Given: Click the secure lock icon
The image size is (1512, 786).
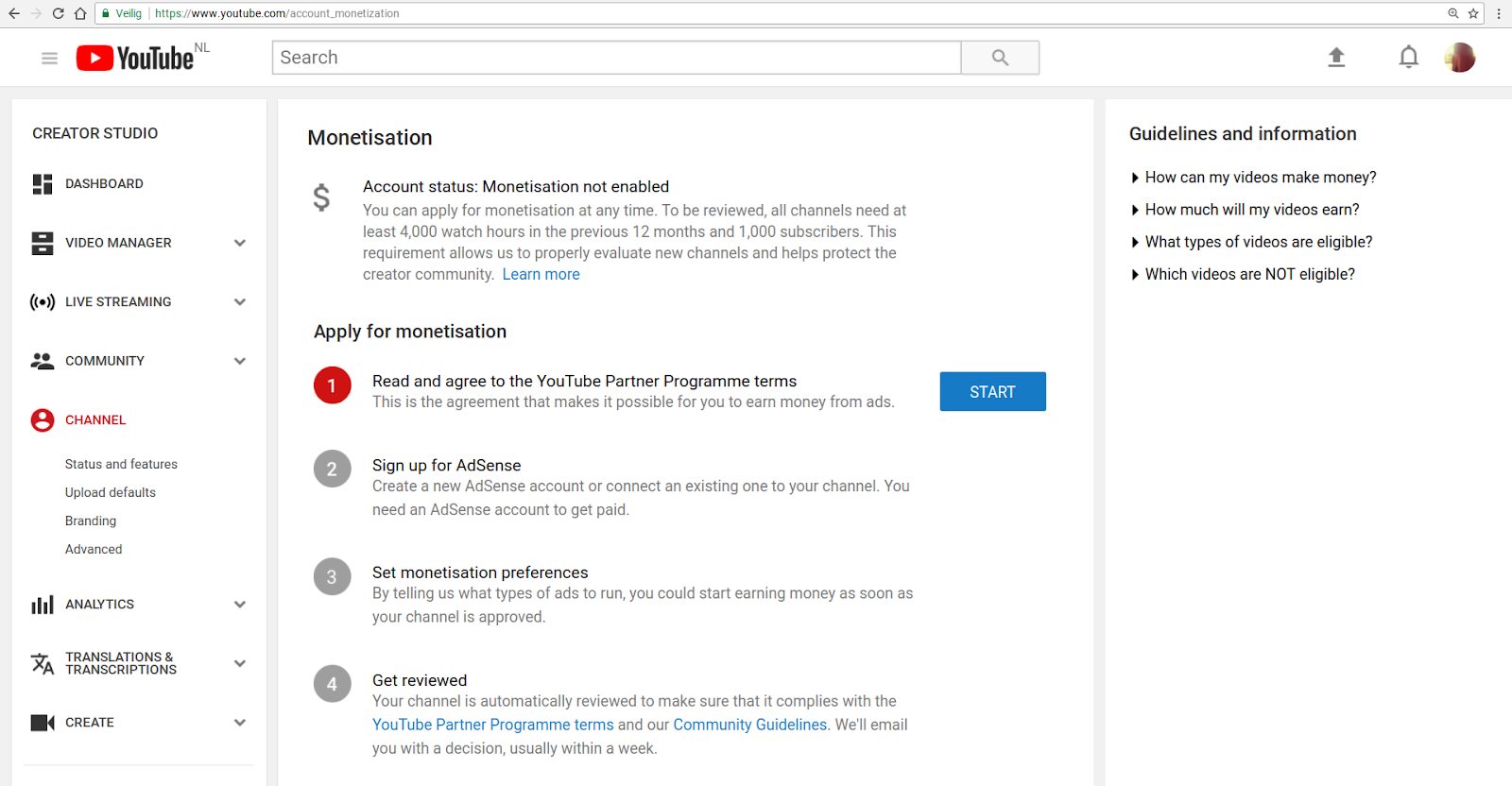Looking at the screenshot, I should click(106, 13).
